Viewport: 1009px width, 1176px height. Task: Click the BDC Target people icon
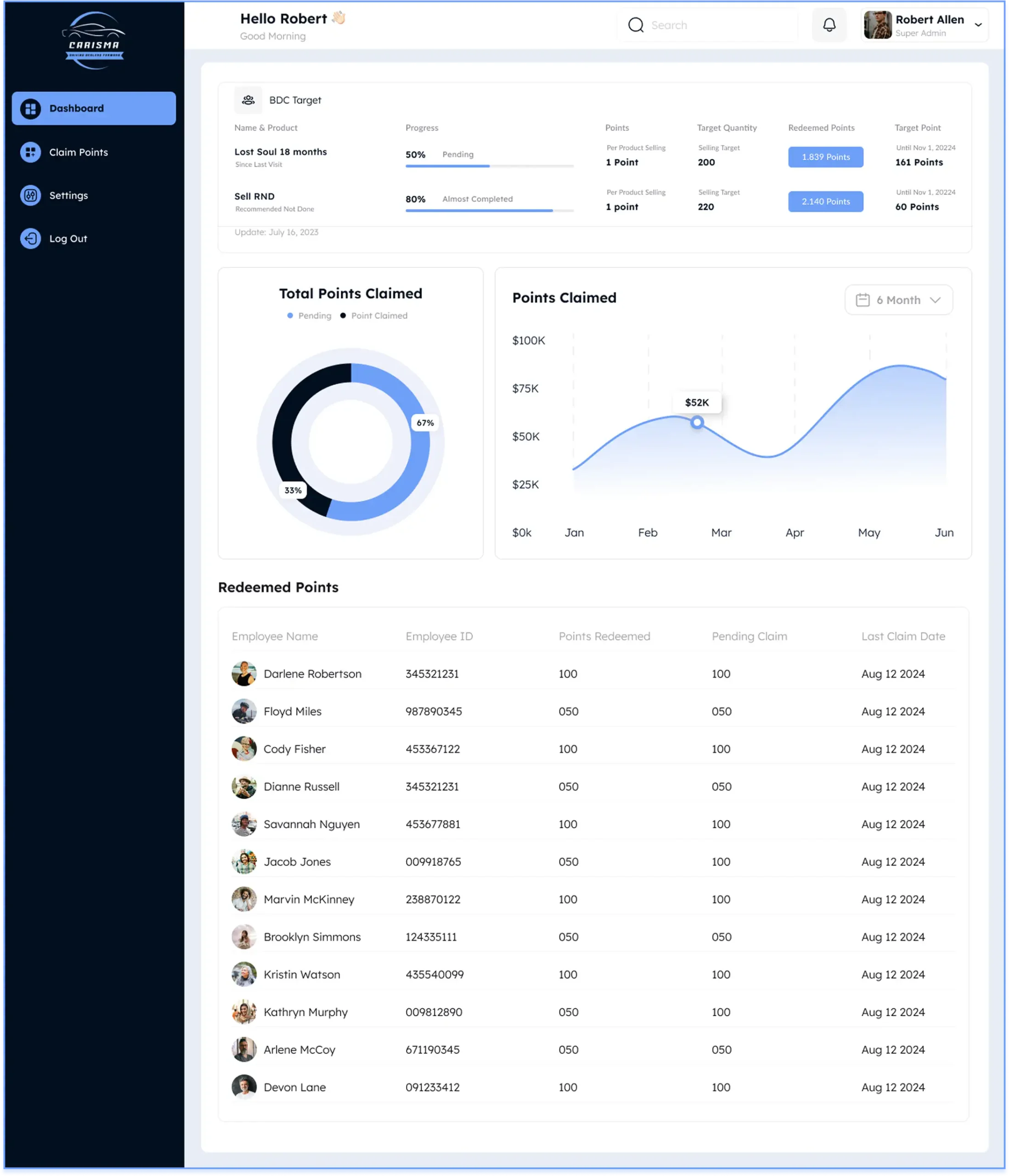[x=248, y=100]
